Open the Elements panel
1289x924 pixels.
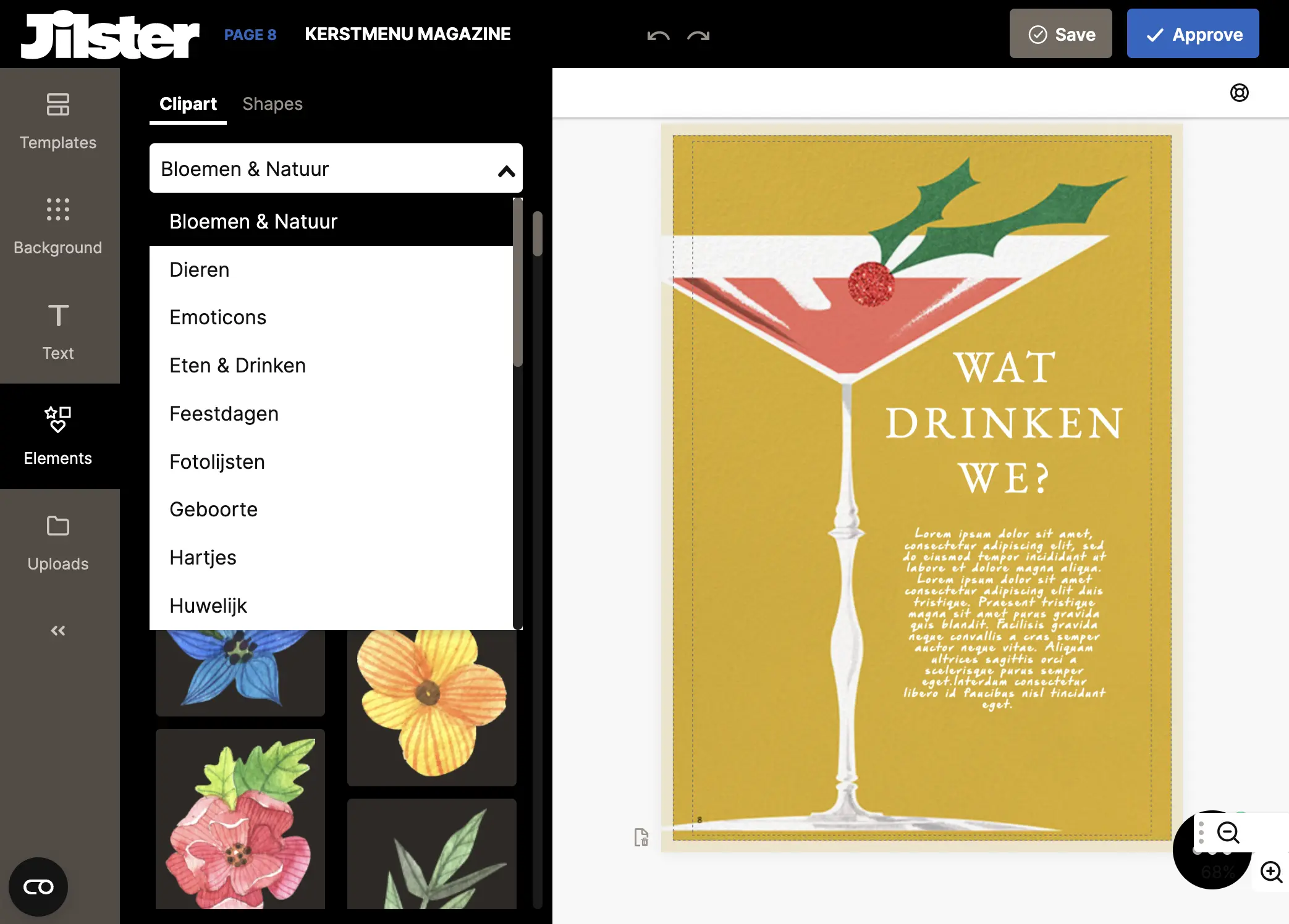pos(58,437)
